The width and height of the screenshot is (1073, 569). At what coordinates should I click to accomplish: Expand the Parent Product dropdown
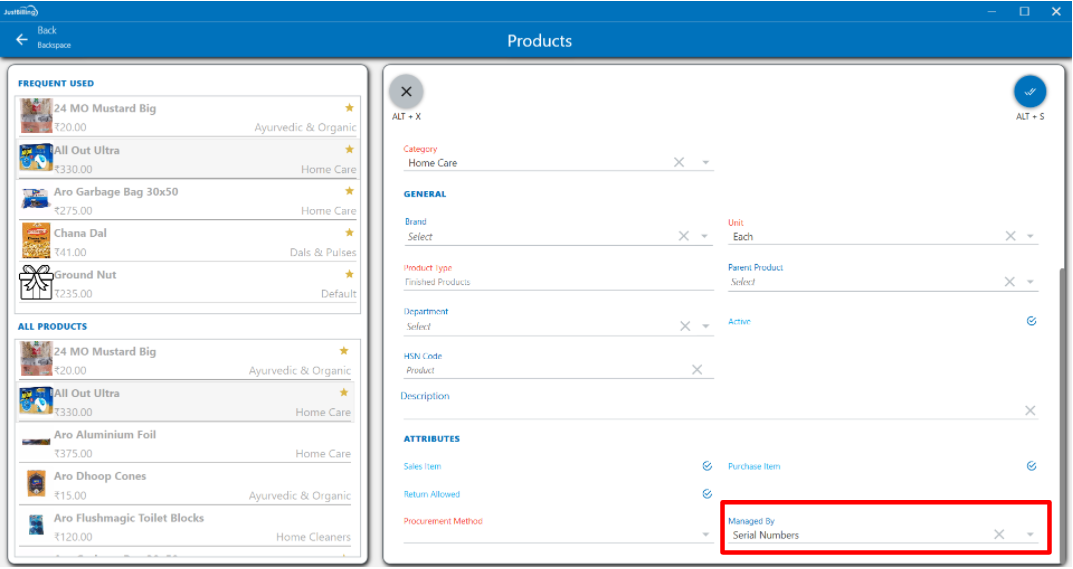(1030, 282)
